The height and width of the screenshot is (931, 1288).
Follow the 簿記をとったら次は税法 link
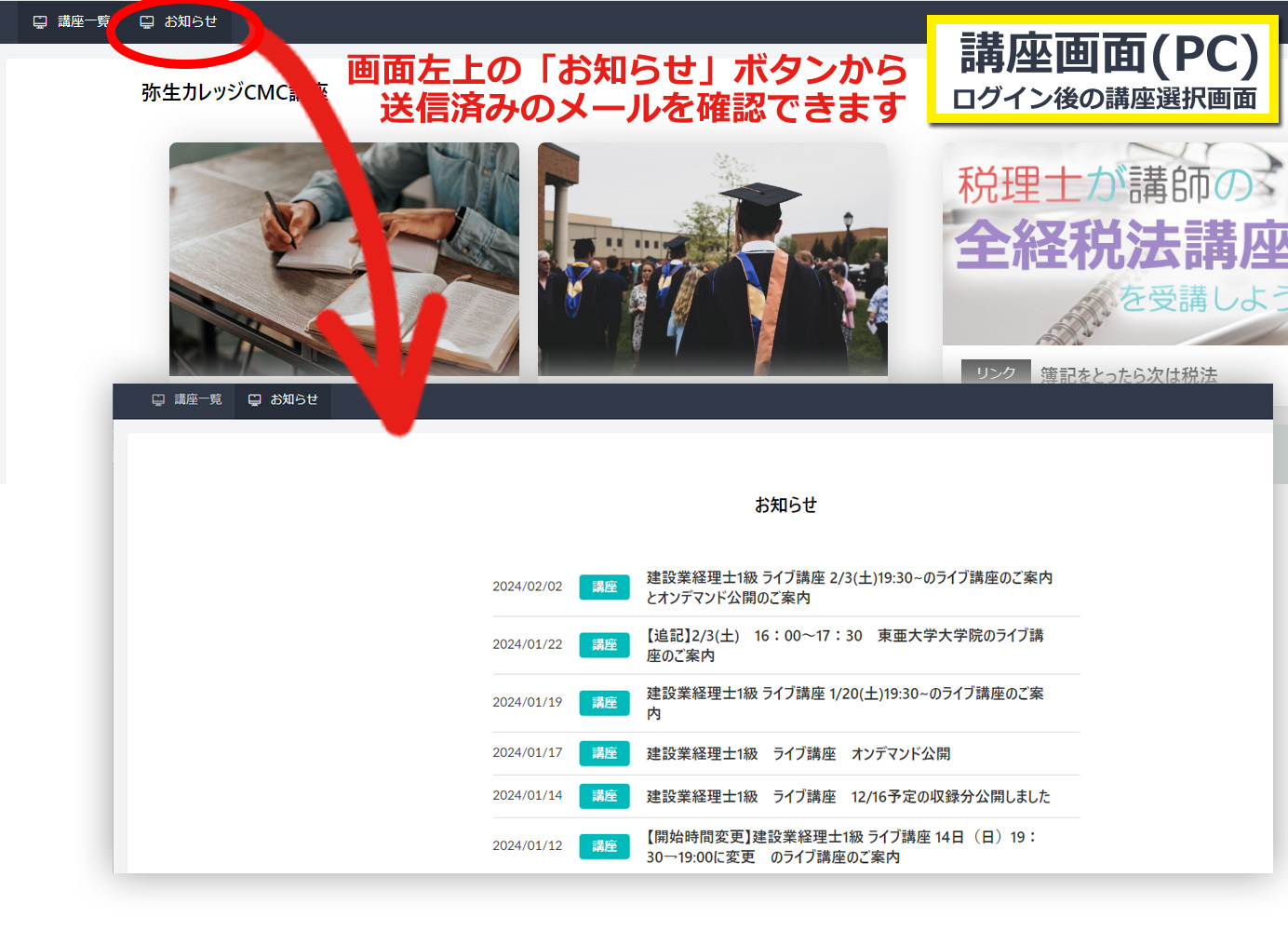coord(1128,374)
